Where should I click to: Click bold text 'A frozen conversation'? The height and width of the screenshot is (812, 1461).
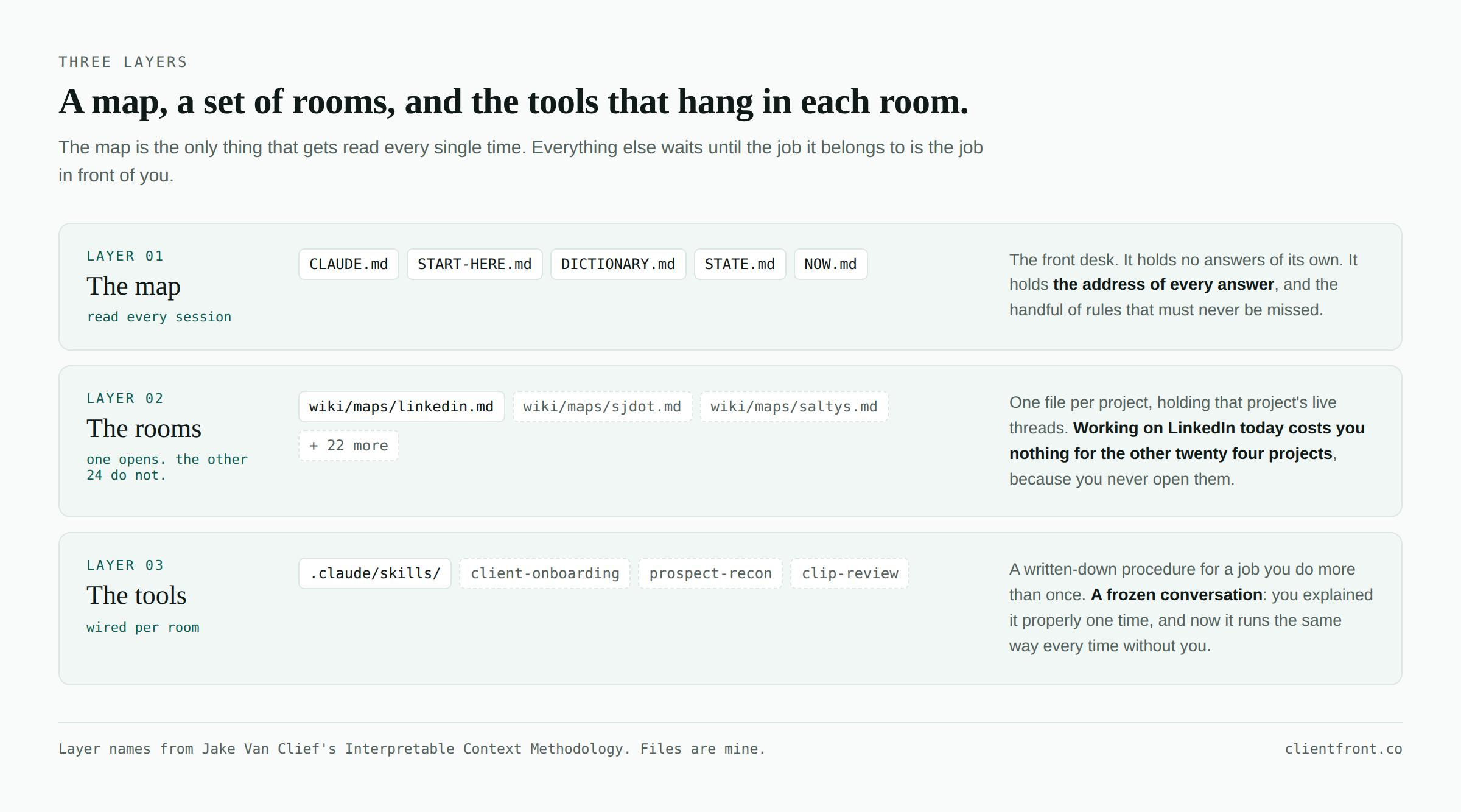[x=1176, y=595]
